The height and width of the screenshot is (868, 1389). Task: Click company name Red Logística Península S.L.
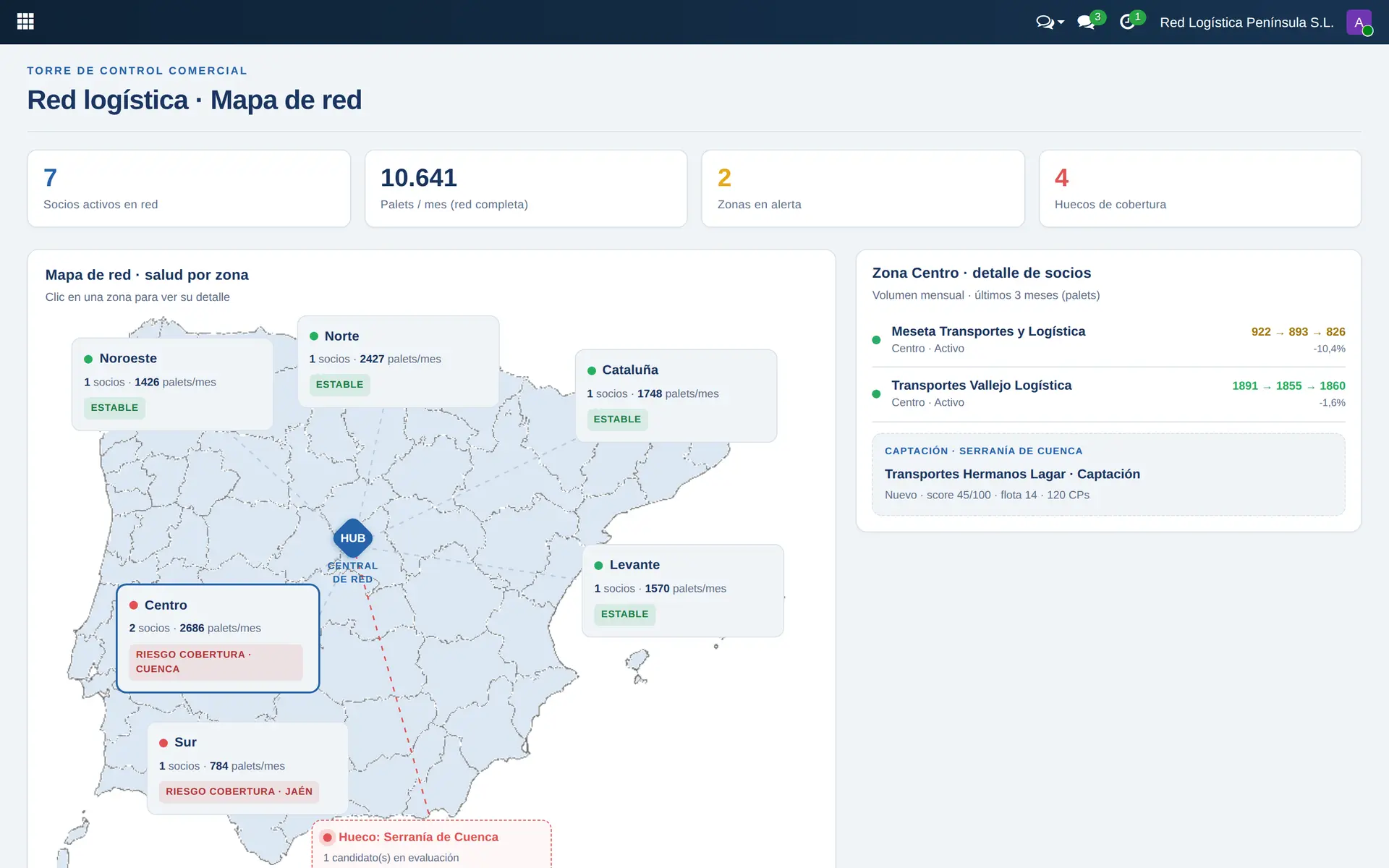point(1246,22)
